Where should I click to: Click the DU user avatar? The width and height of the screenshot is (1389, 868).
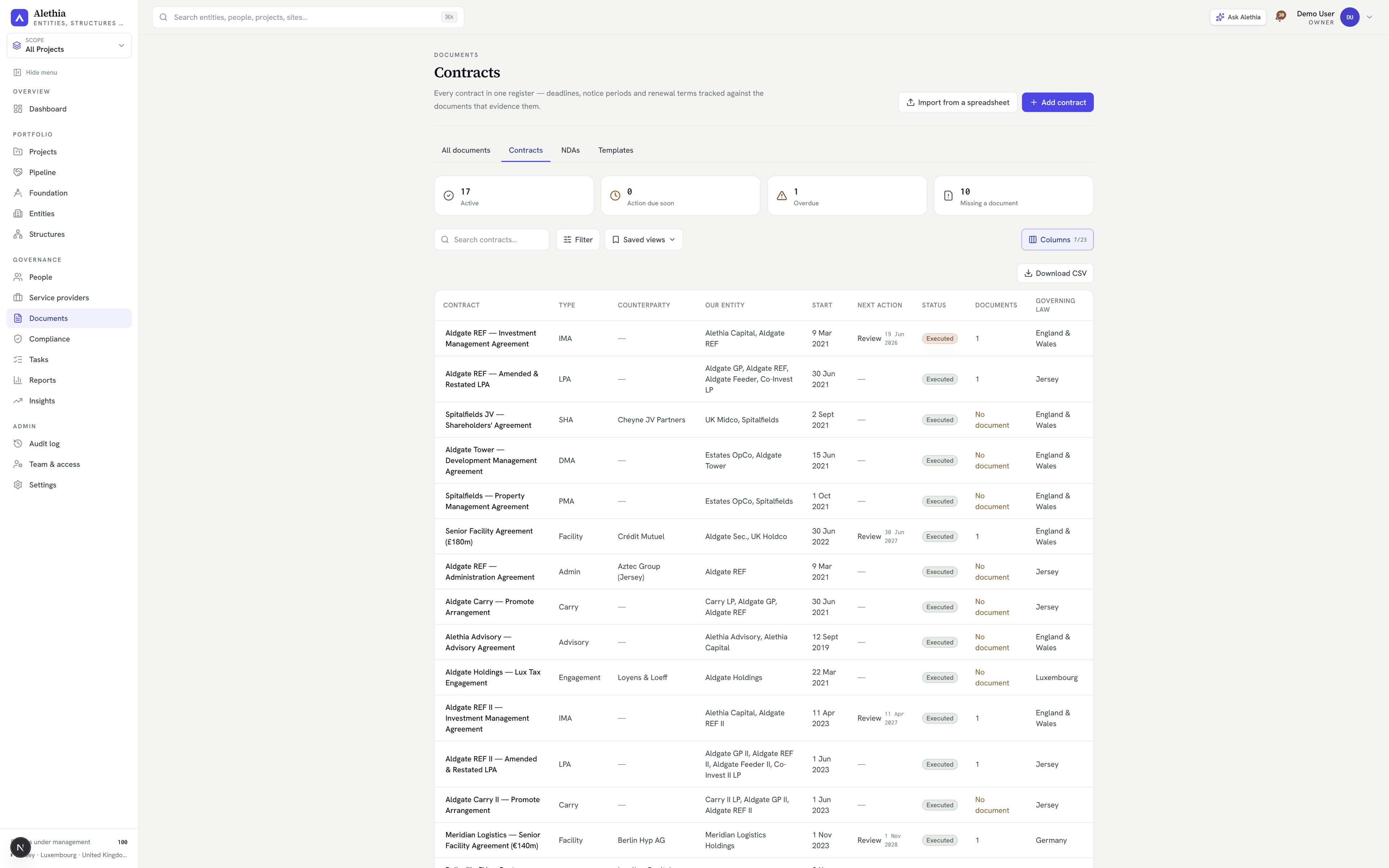click(1350, 17)
